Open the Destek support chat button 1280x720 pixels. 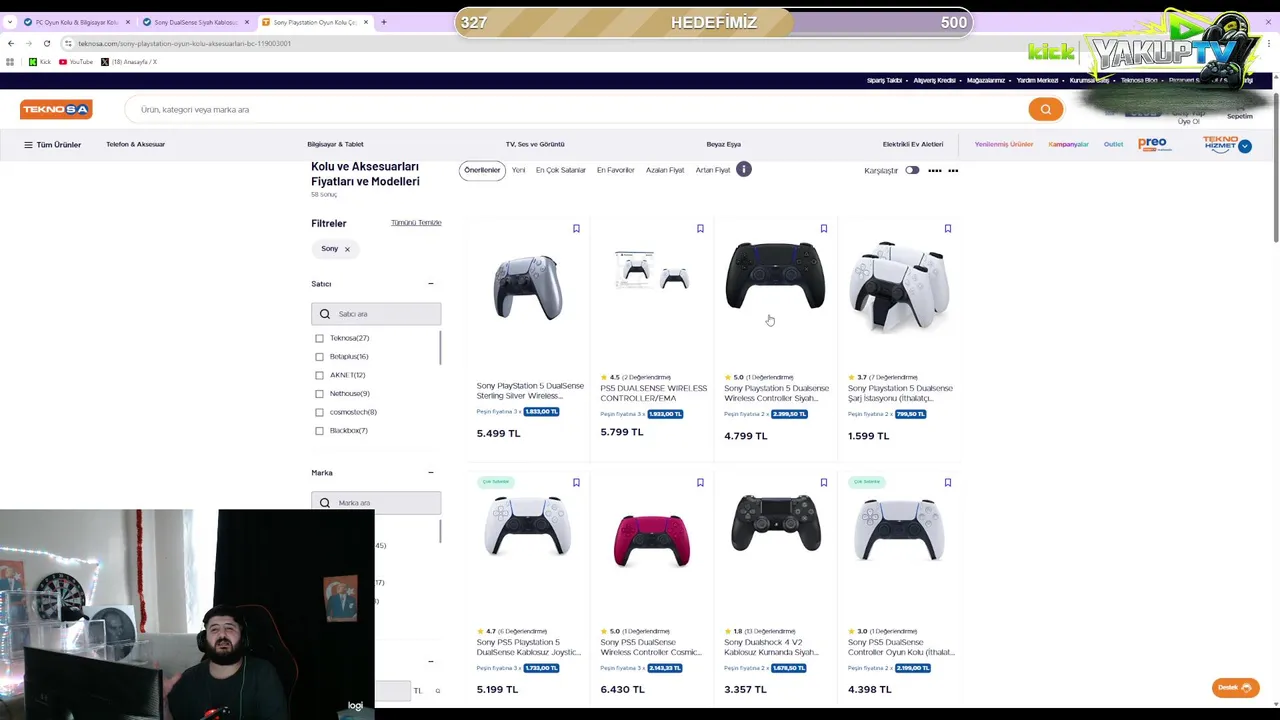point(1235,688)
